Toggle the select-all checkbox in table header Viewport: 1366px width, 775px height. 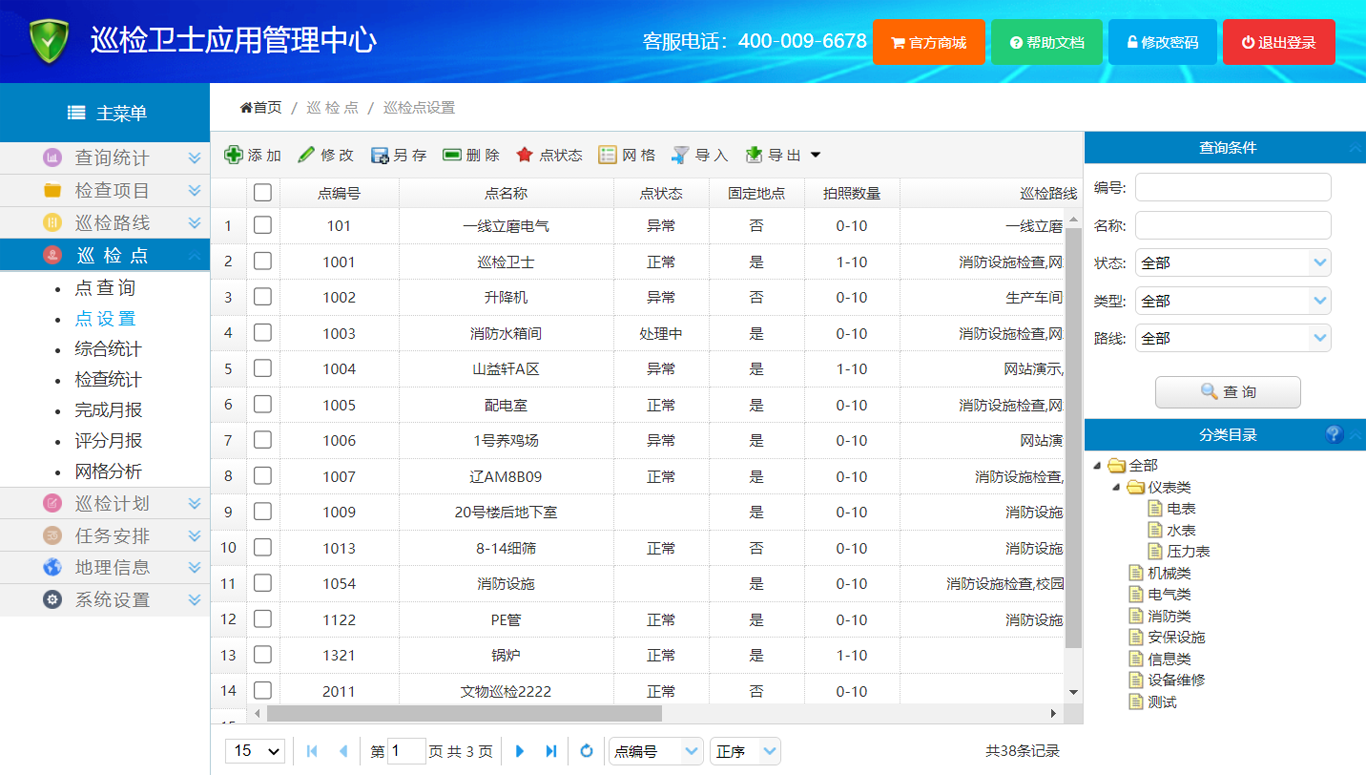click(263, 193)
